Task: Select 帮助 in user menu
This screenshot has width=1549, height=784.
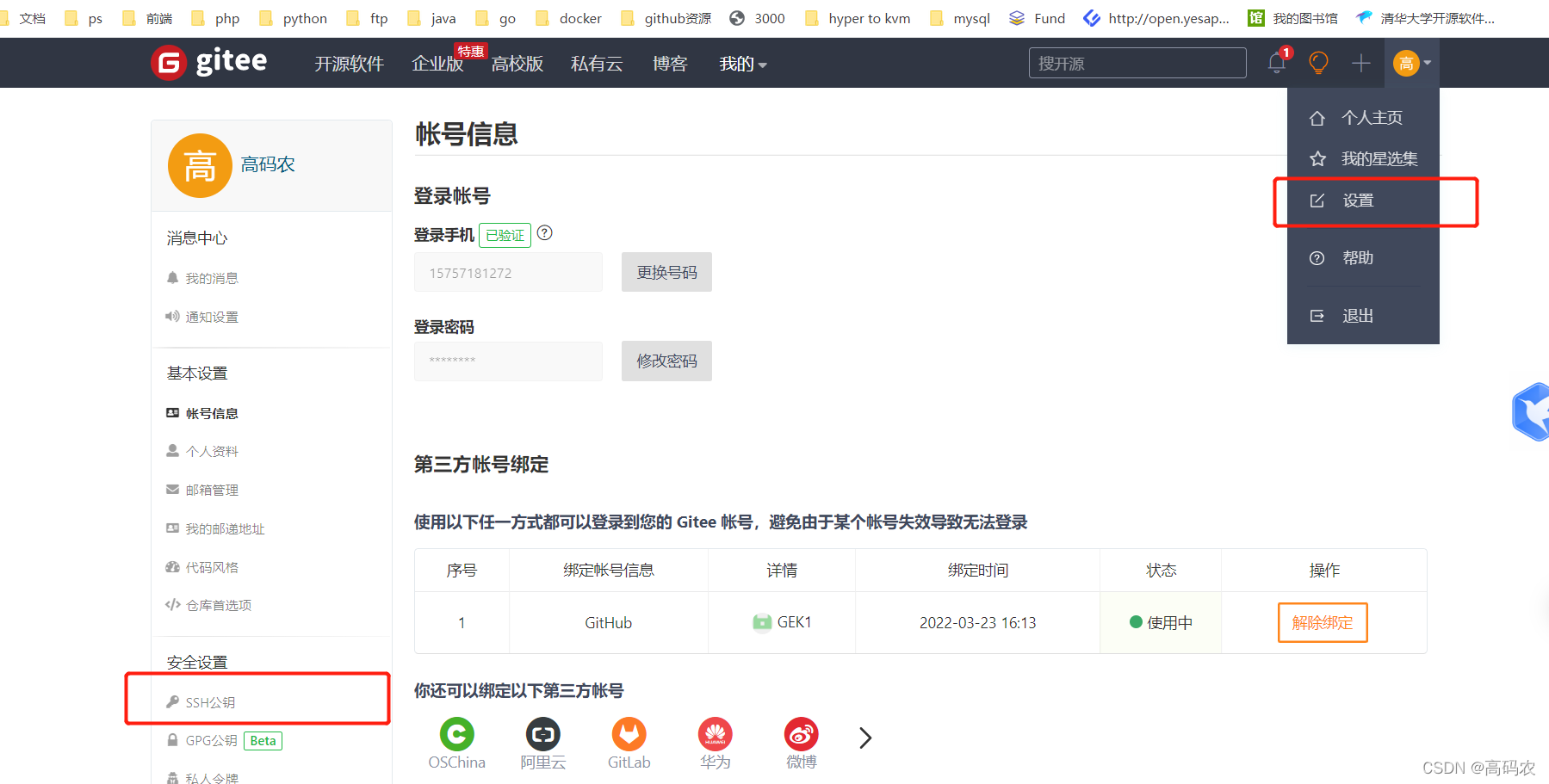Action: (x=1363, y=258)
